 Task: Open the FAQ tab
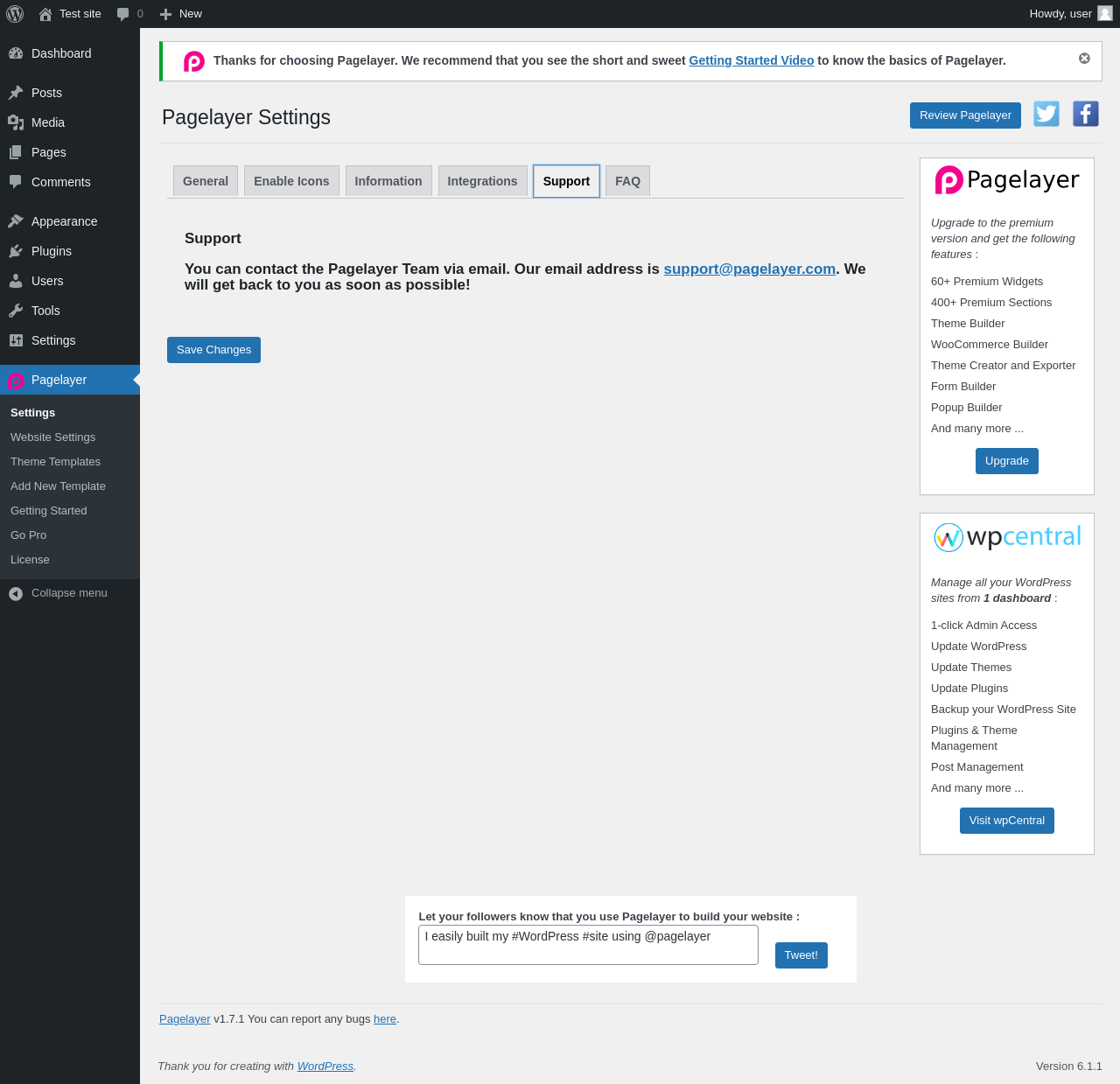tap(627, 181)
